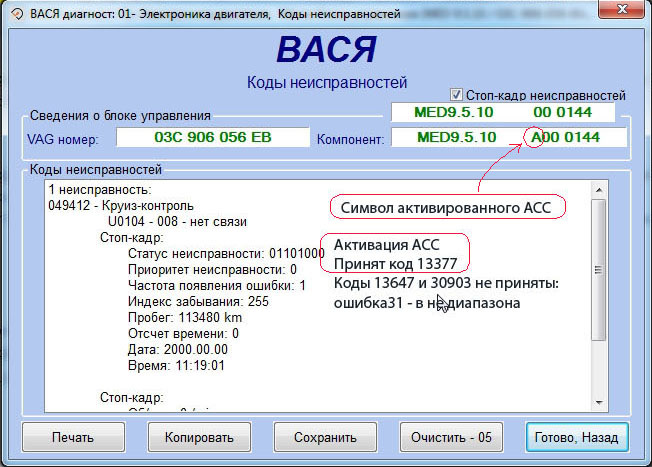Click the Сохранить button
Viewport: 652px width, 467px height.
pyautogui.click(x=325, y=437)
